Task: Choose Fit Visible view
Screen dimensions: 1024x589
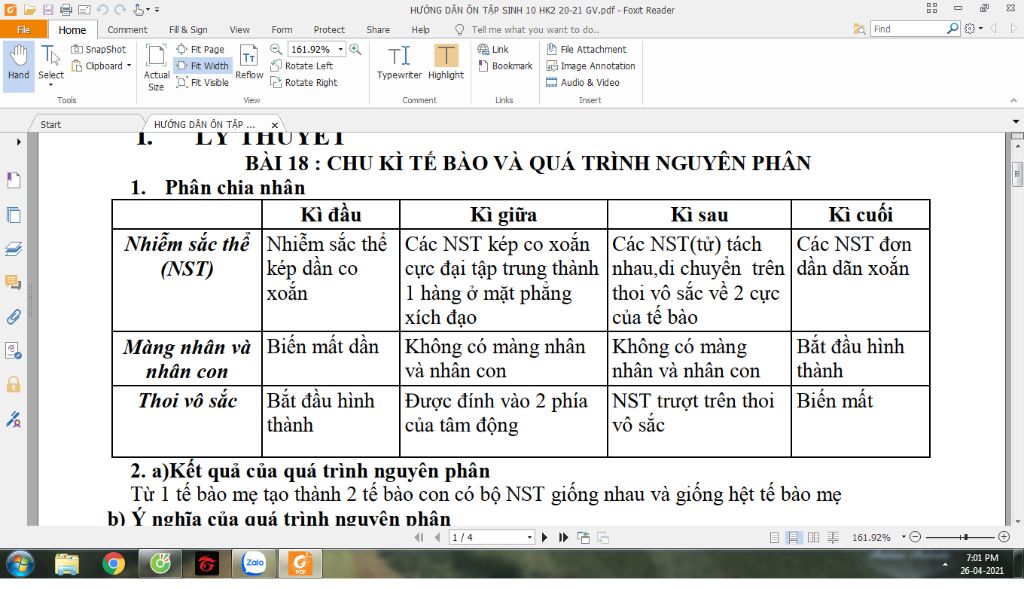Action: 202,82
